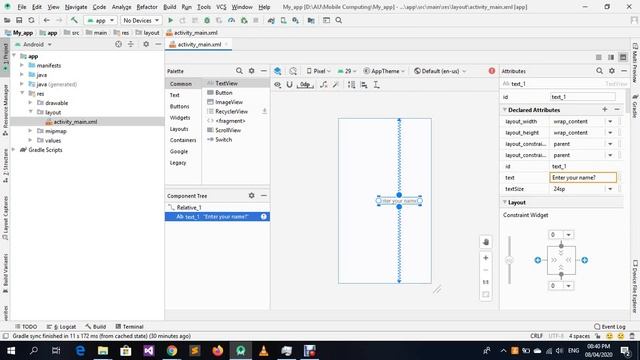
Task: Open the Build menu
Action: coord(169,7)
